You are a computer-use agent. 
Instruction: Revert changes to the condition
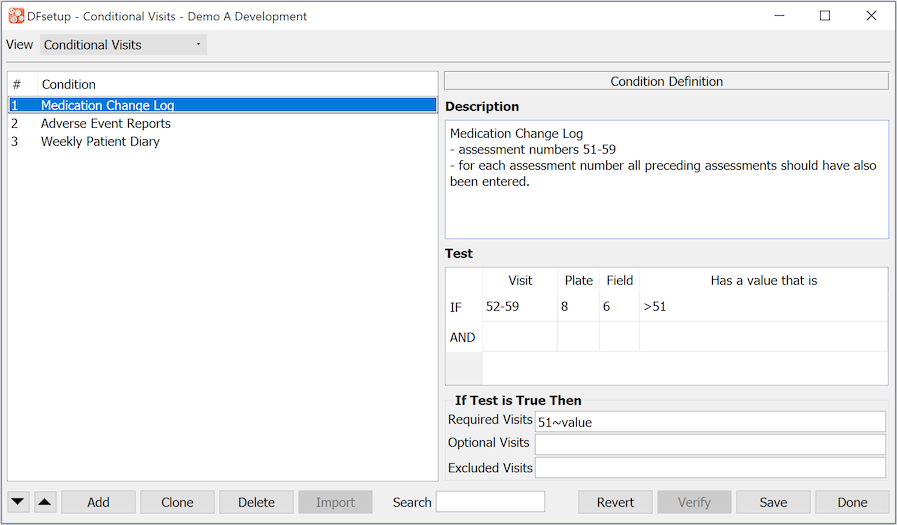coord(616,502)
